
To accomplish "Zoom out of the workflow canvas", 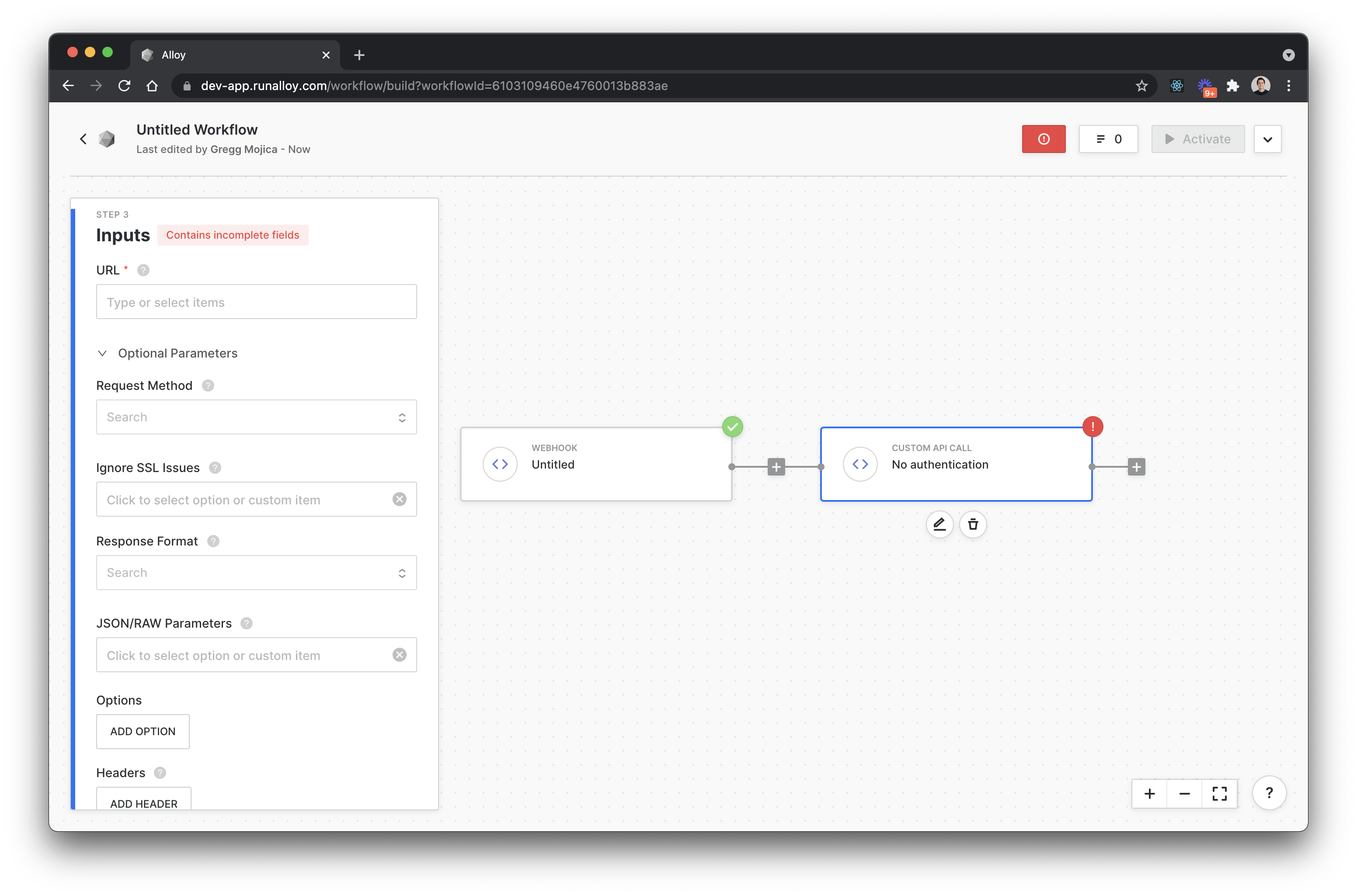I will [1184, 793].
